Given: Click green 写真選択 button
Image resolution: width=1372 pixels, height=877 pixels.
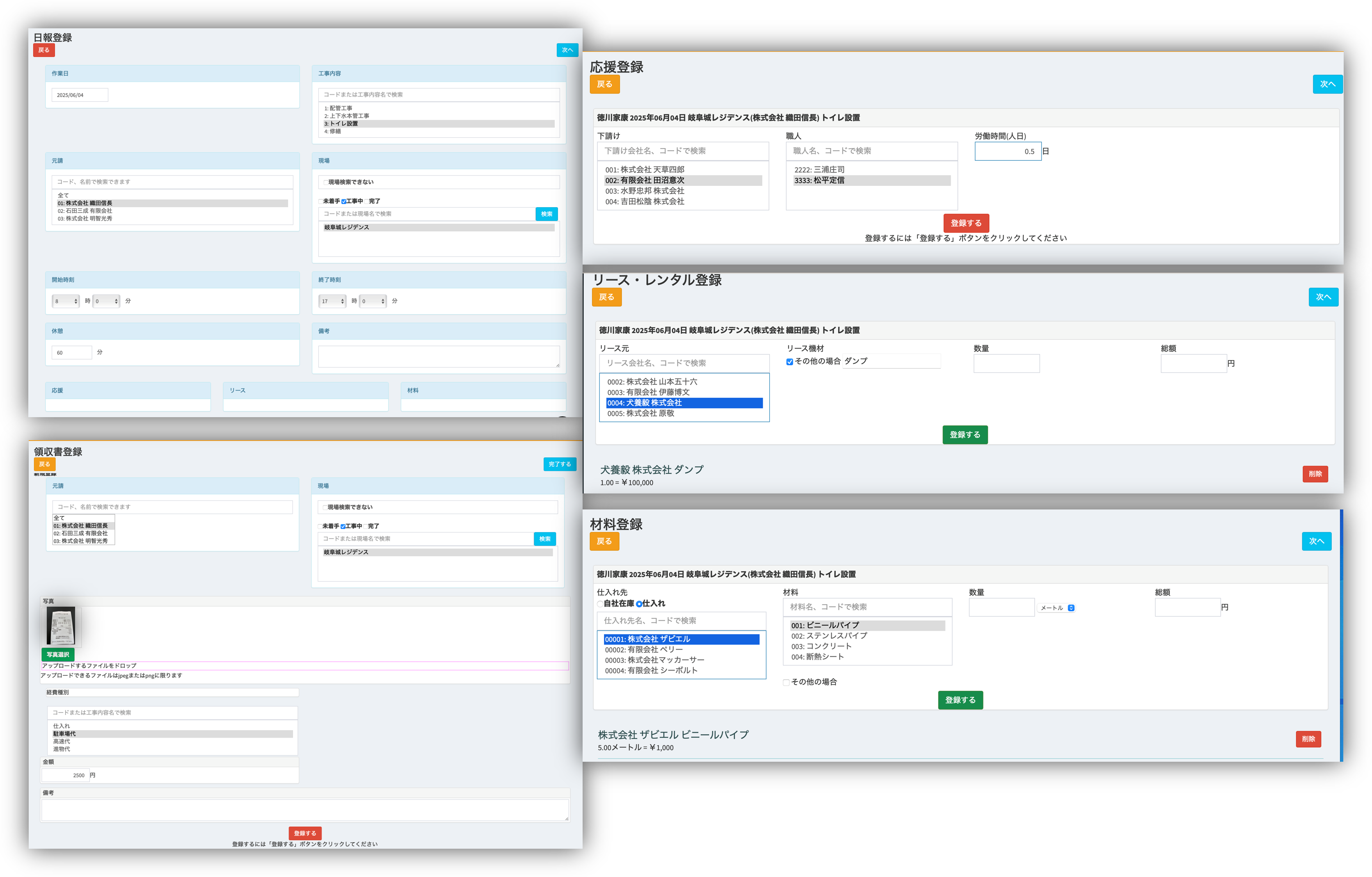Looking at the screenshot, I should coord(58,654).
